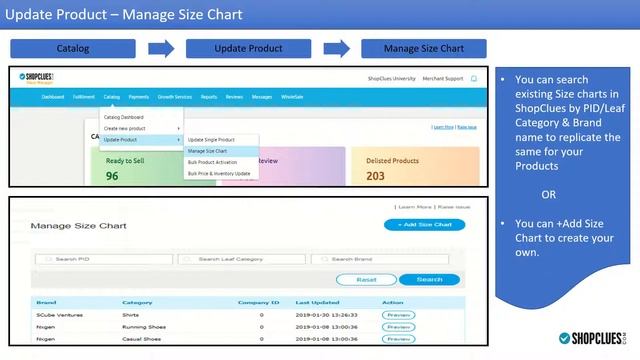Image resolution: width=640 pixels, height=360 pixels.
Task: Open the Growth Services nav tab
Action: coord(175,97)
